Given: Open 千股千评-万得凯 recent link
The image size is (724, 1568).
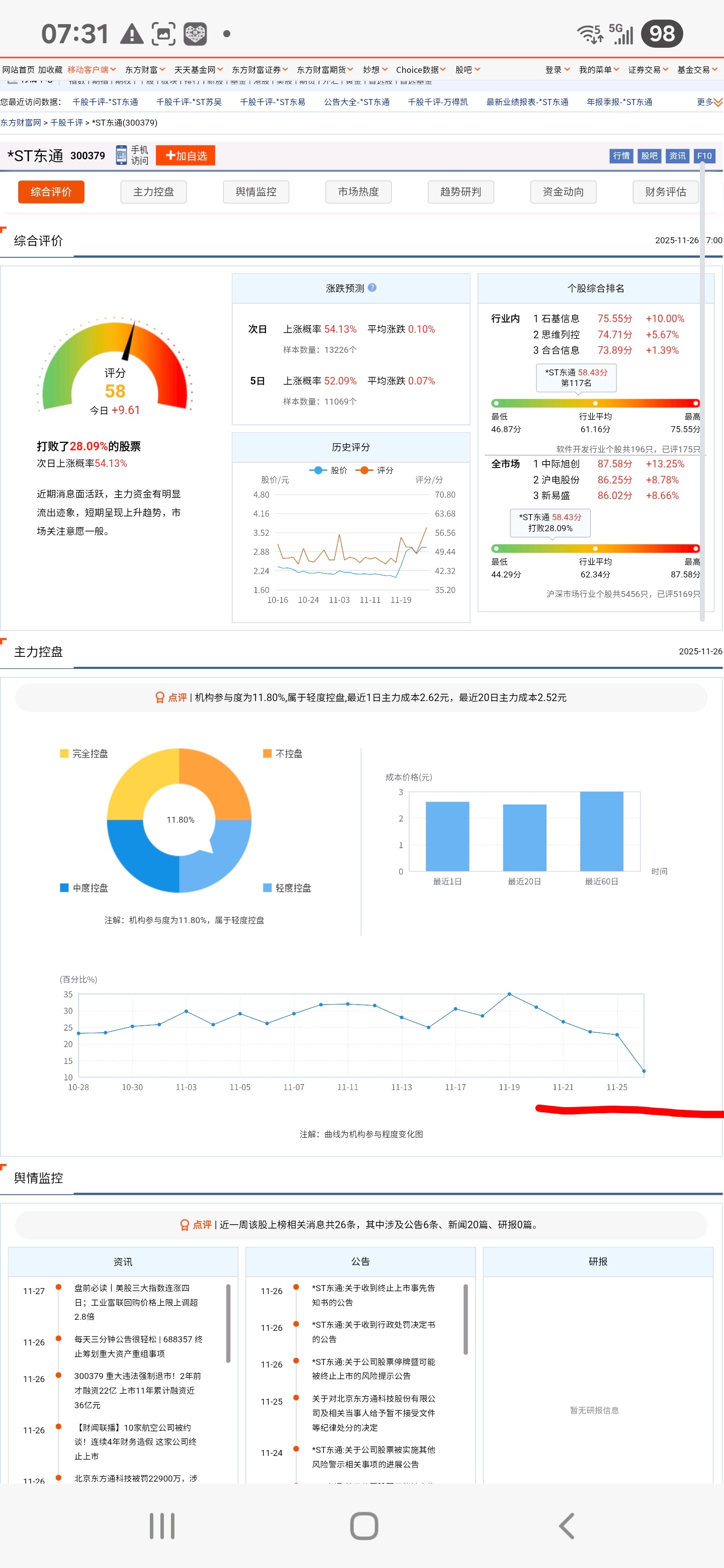Looking at the screenshot, I should pyautogui.click(x=438, y=102).
